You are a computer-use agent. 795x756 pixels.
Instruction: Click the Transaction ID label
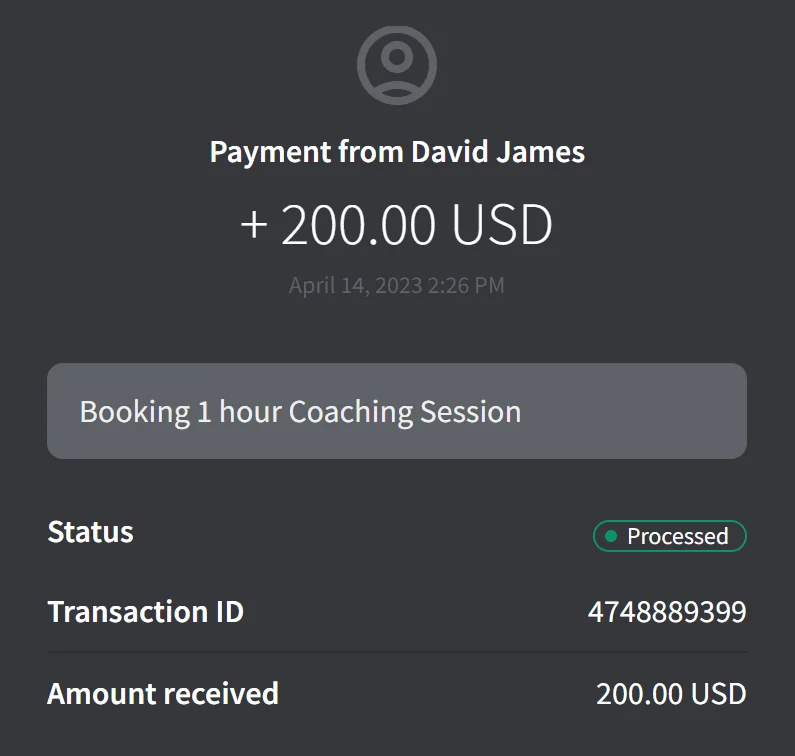coord(145,612)
